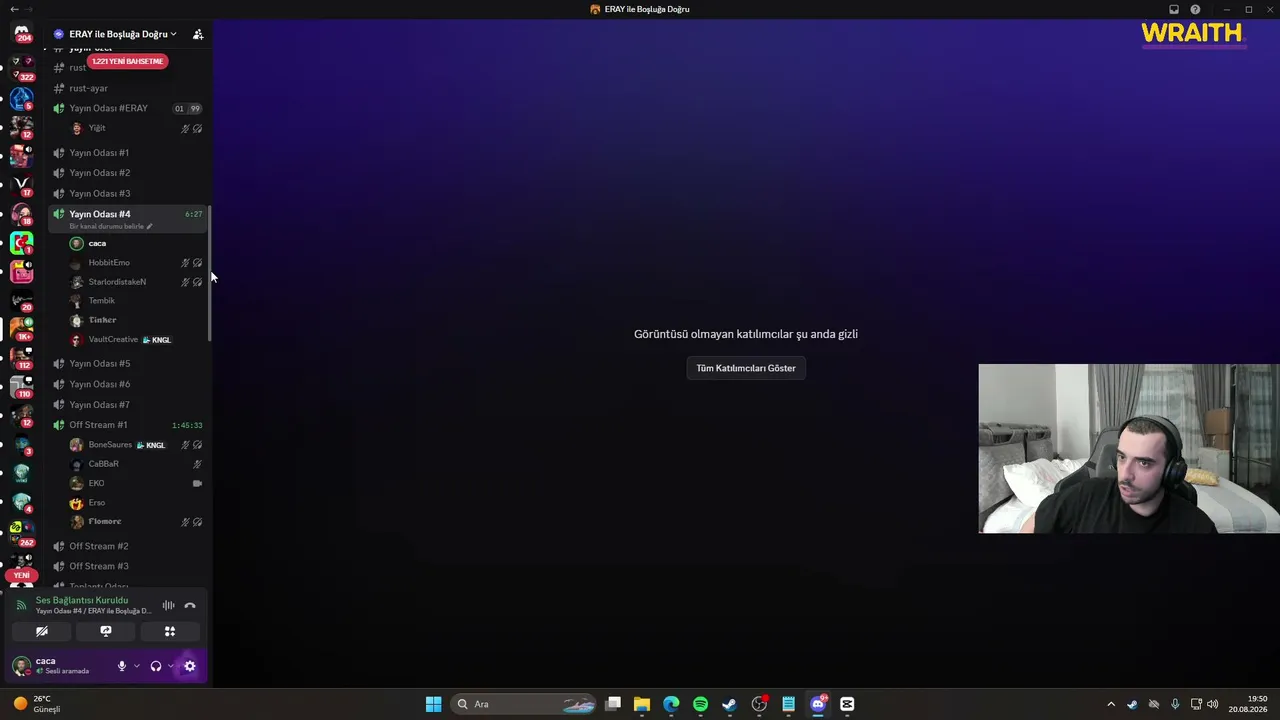The image size is (1280, 720).
Task: Join the Yayın Odası #ERAY voice channel
Action: (x=128, y=108)
